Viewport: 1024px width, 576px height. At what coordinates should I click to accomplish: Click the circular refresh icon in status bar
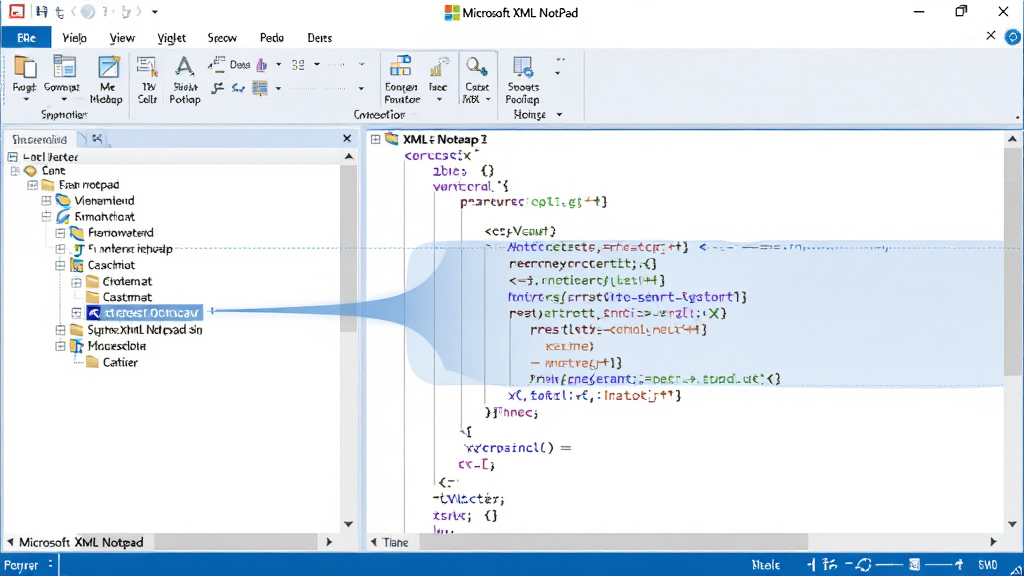pos(864,564)
